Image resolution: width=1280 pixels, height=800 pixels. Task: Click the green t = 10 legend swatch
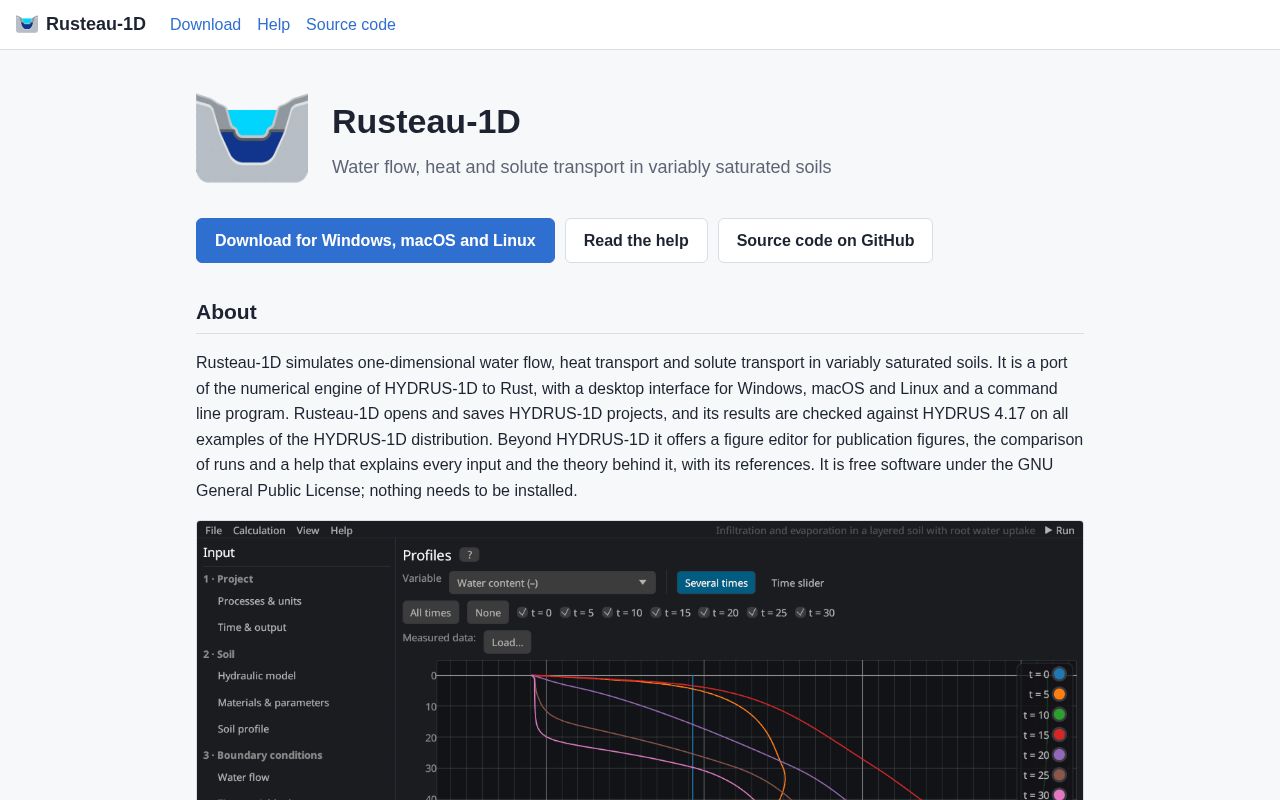click(1059, 714)
